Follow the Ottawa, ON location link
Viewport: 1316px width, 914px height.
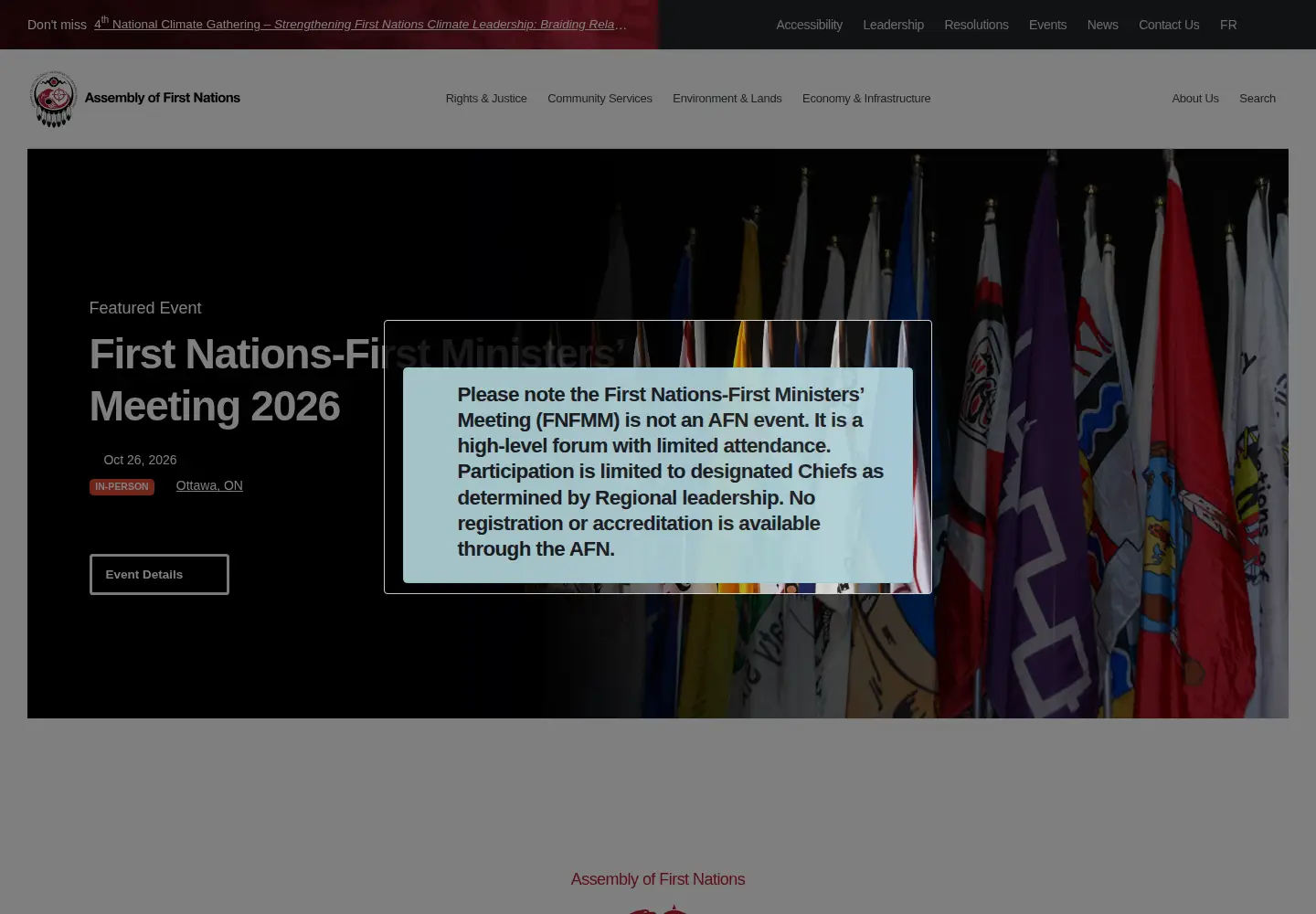pos(209,485)
